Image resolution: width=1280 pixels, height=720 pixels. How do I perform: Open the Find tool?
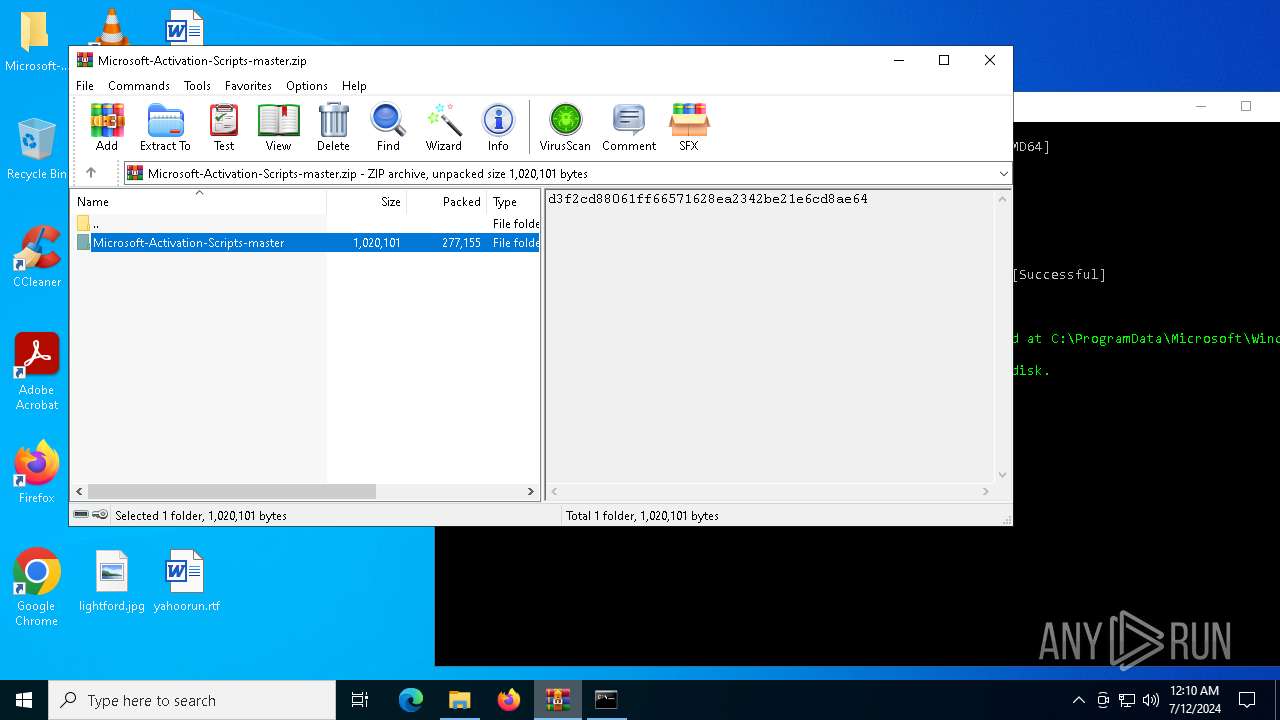[388, 127]
